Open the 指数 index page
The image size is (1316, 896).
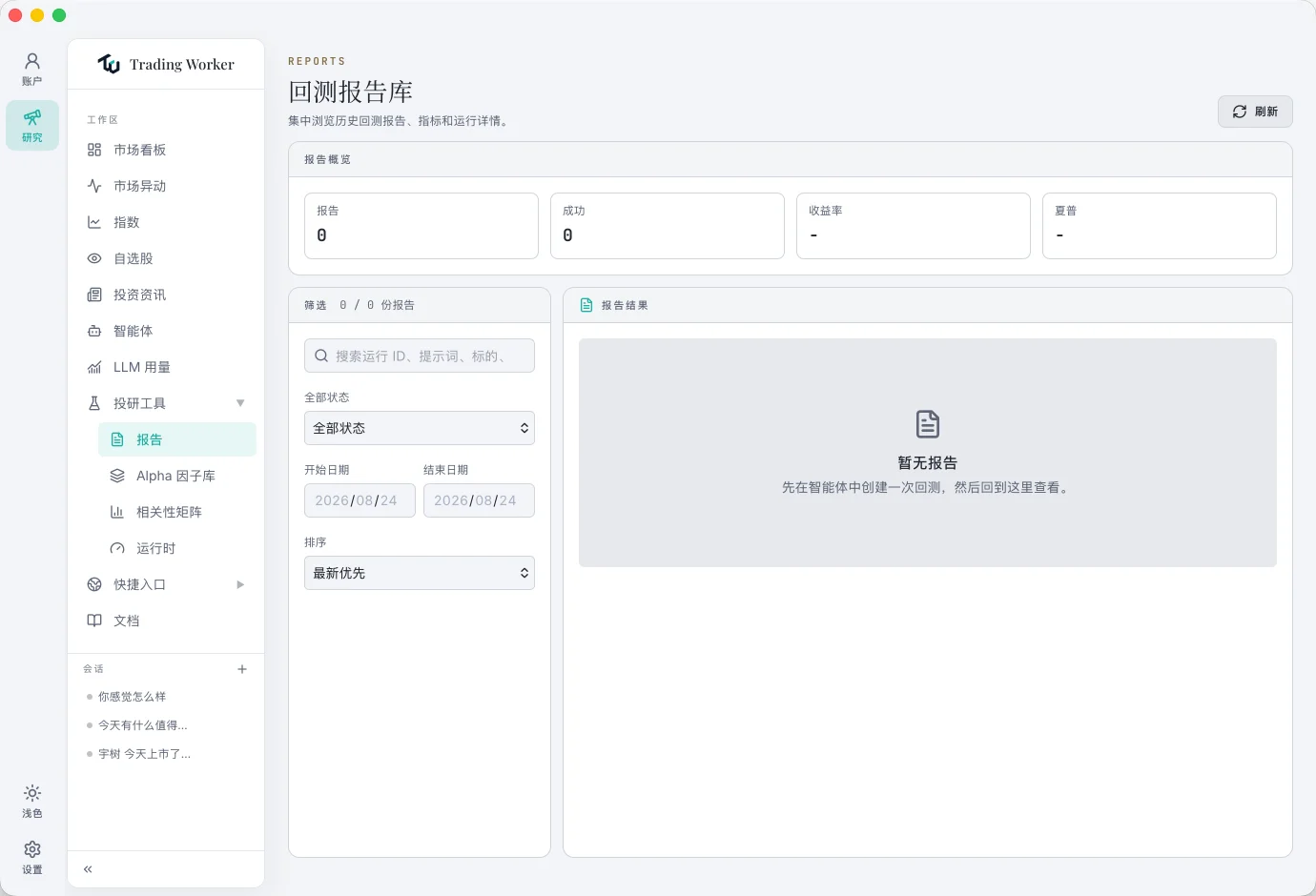click(x=166, y=222)
